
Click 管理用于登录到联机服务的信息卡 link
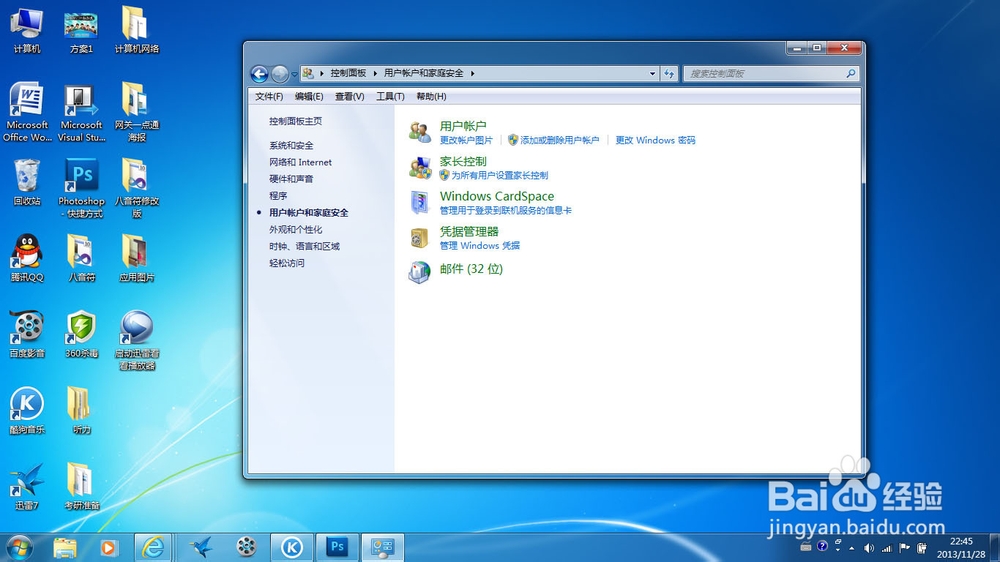pyautogui.click(x=506, y=211)
